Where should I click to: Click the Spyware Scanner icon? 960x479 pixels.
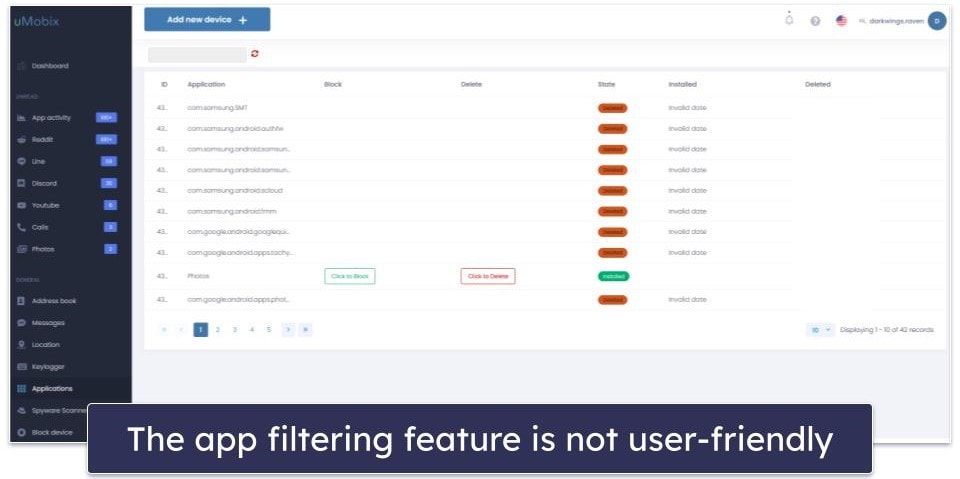(21, 410)
